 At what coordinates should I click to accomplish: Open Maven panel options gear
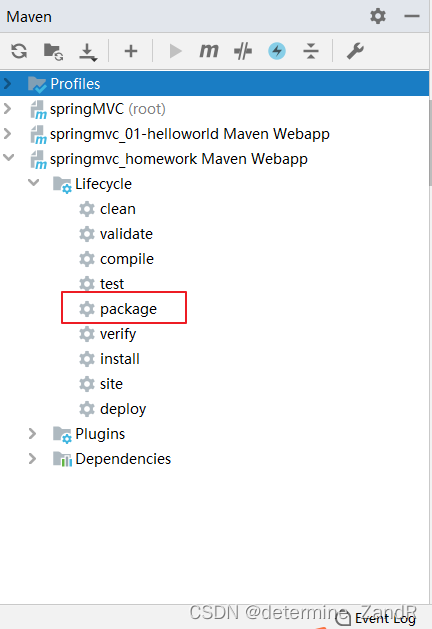click(378, 16)
